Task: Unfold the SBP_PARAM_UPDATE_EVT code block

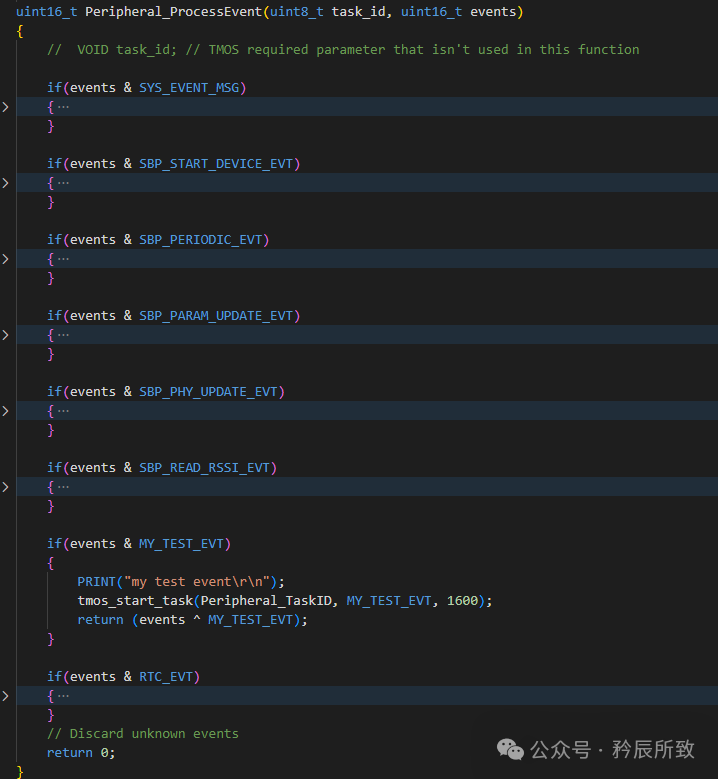Action: (5, 335)
